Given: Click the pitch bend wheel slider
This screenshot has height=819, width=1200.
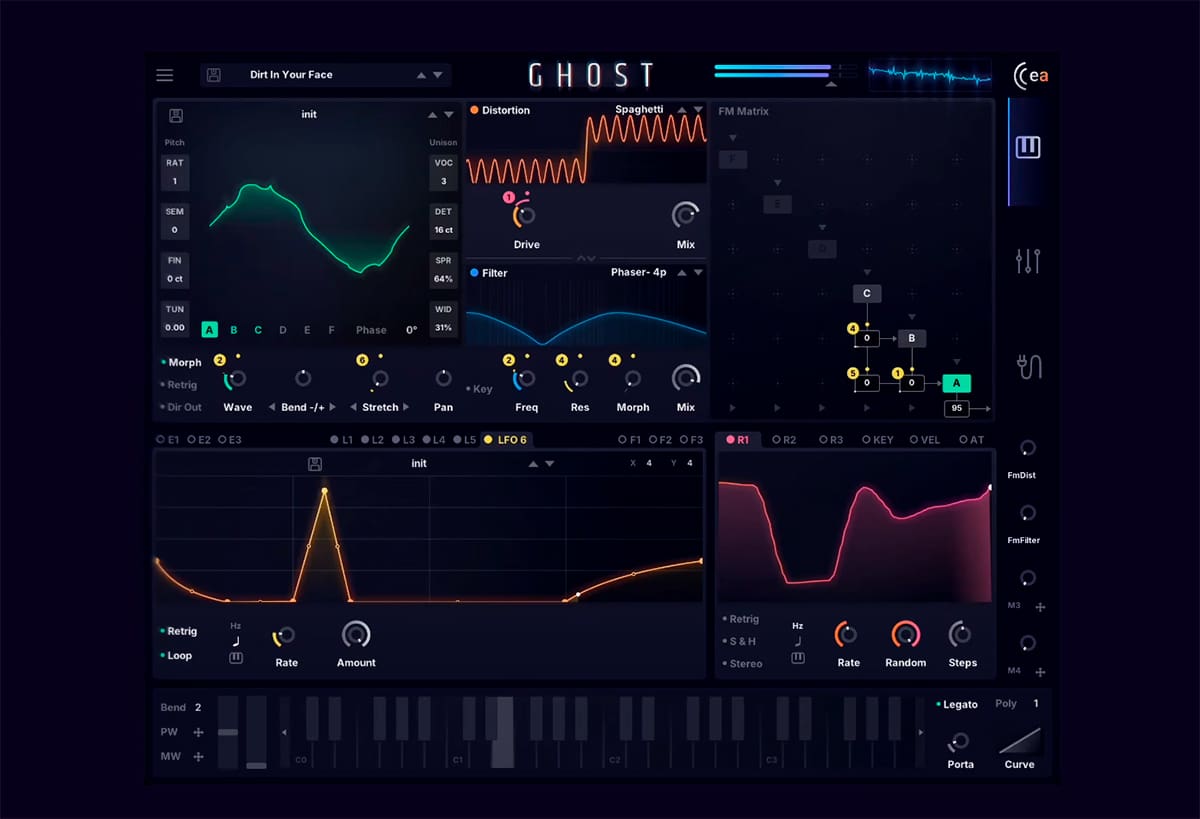Looking at the screenshot, I should (x=228, y=732).
